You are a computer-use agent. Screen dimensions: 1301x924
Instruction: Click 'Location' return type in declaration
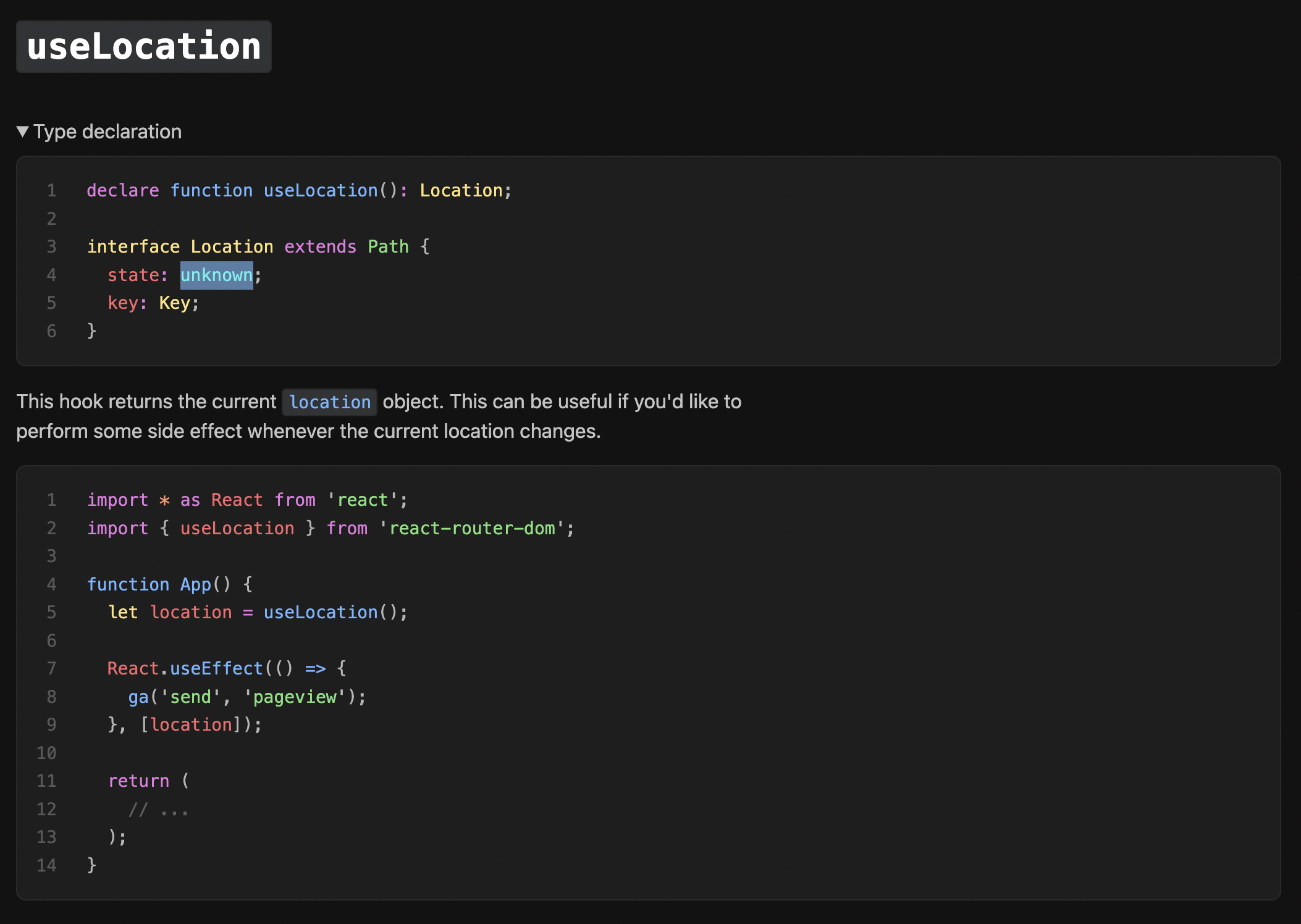click(461, 190)
